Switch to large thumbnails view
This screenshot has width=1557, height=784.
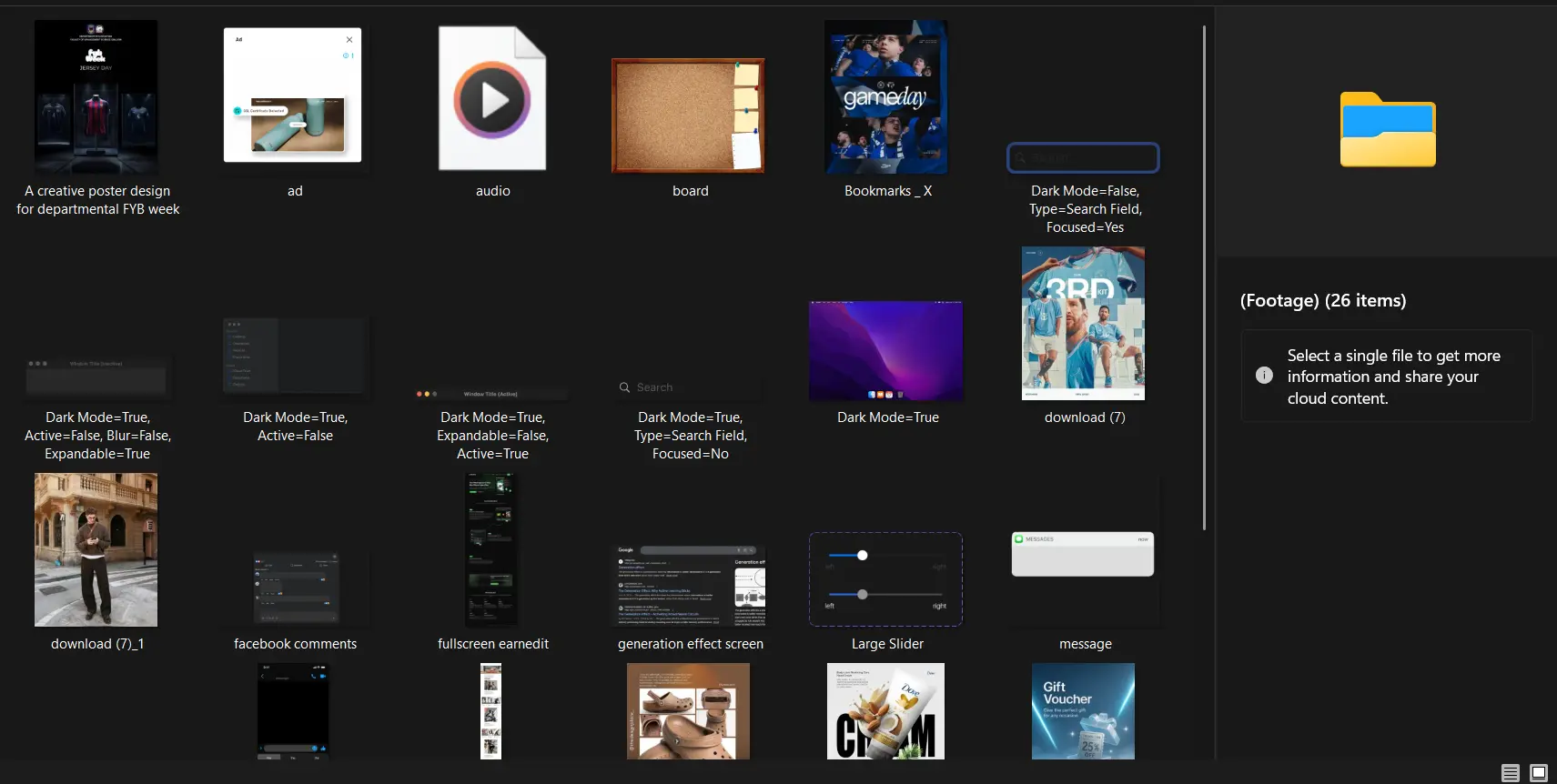[x=1538, y=773]
